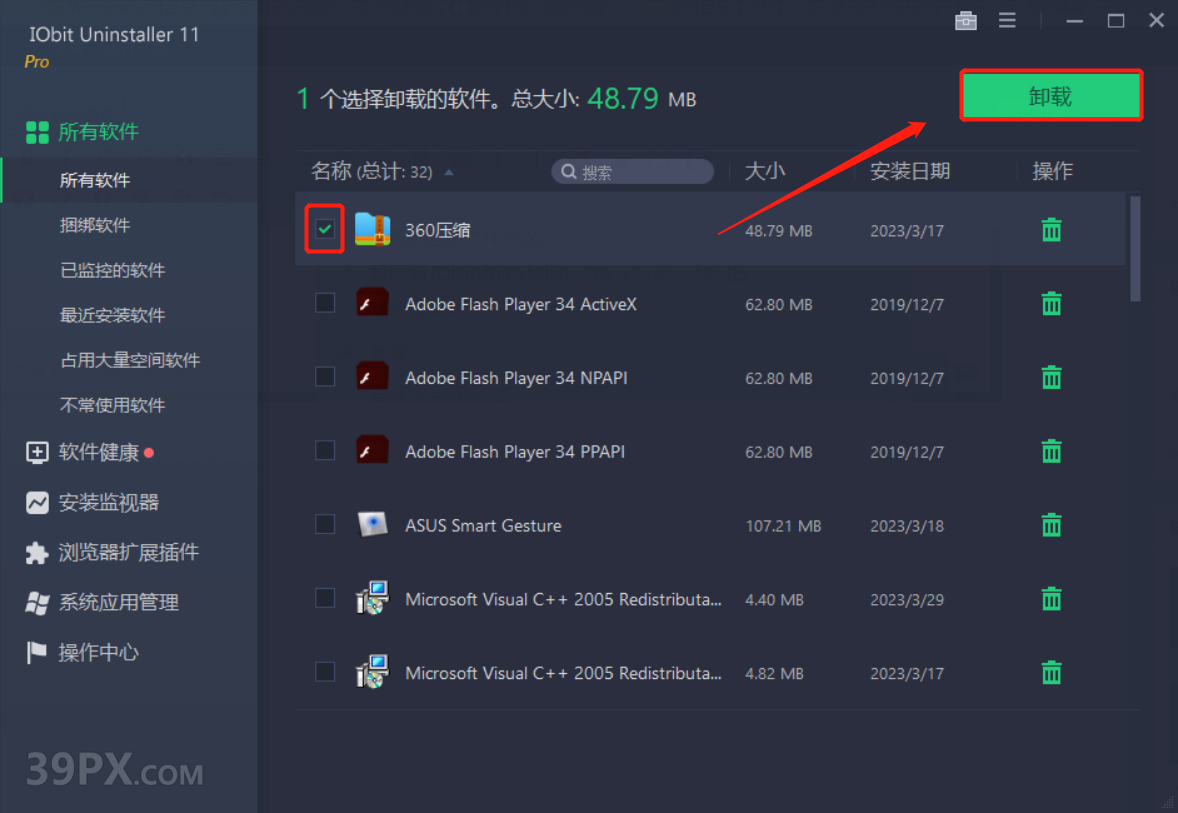1178x813 pixels.
Task: Click the 4.82 MB size value
Action: point(774,673)
